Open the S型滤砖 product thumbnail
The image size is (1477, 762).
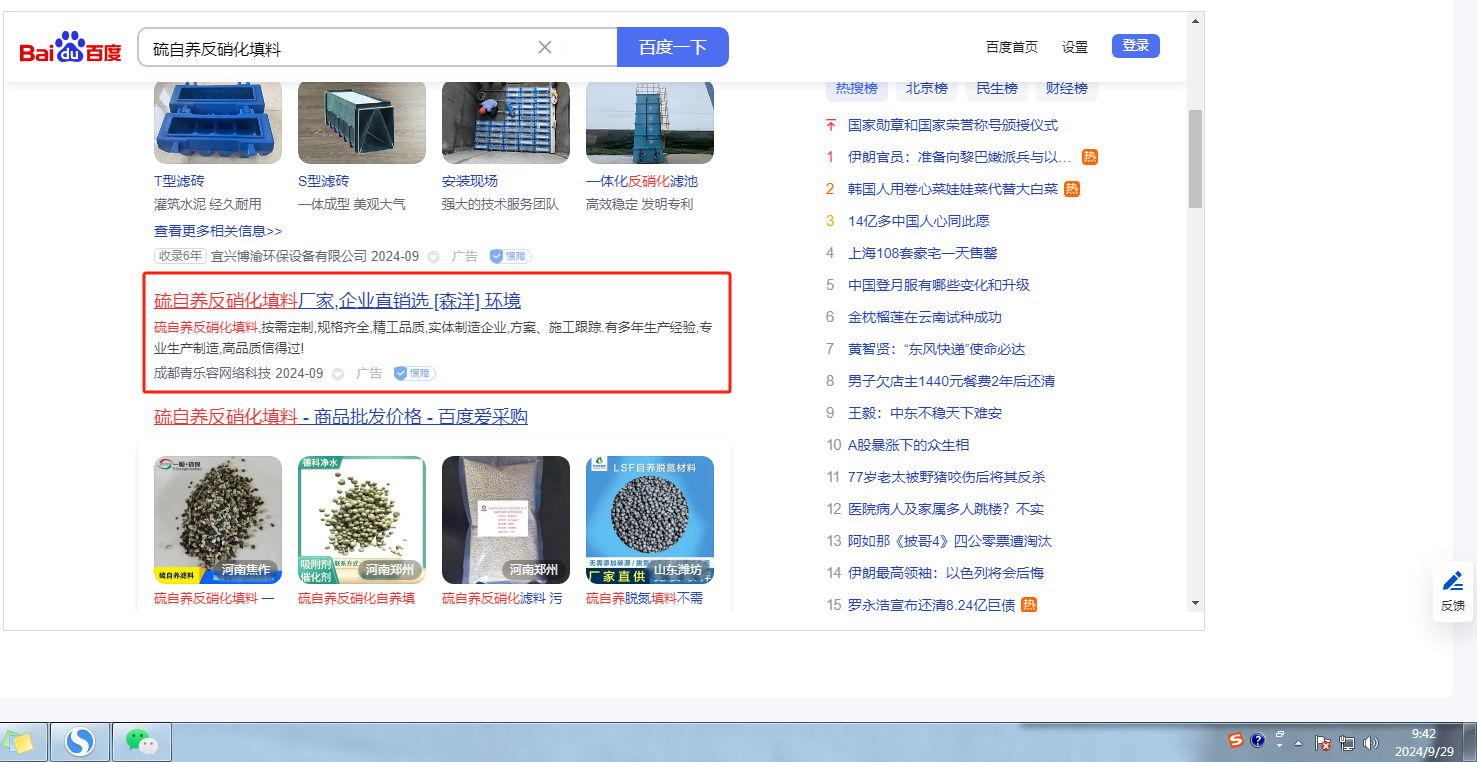(x=362, y=122)
